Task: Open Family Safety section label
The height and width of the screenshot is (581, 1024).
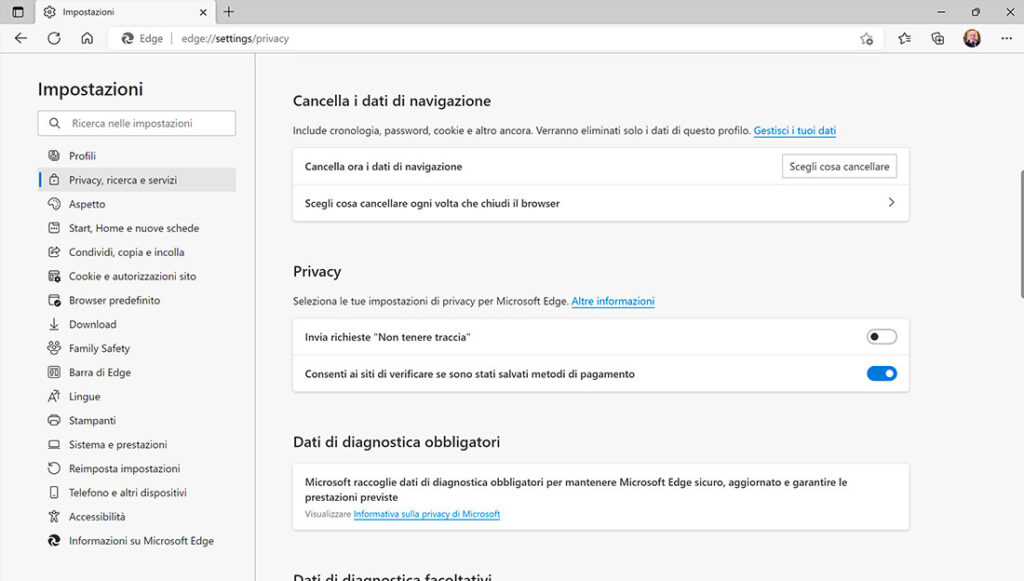Action: 99,349
